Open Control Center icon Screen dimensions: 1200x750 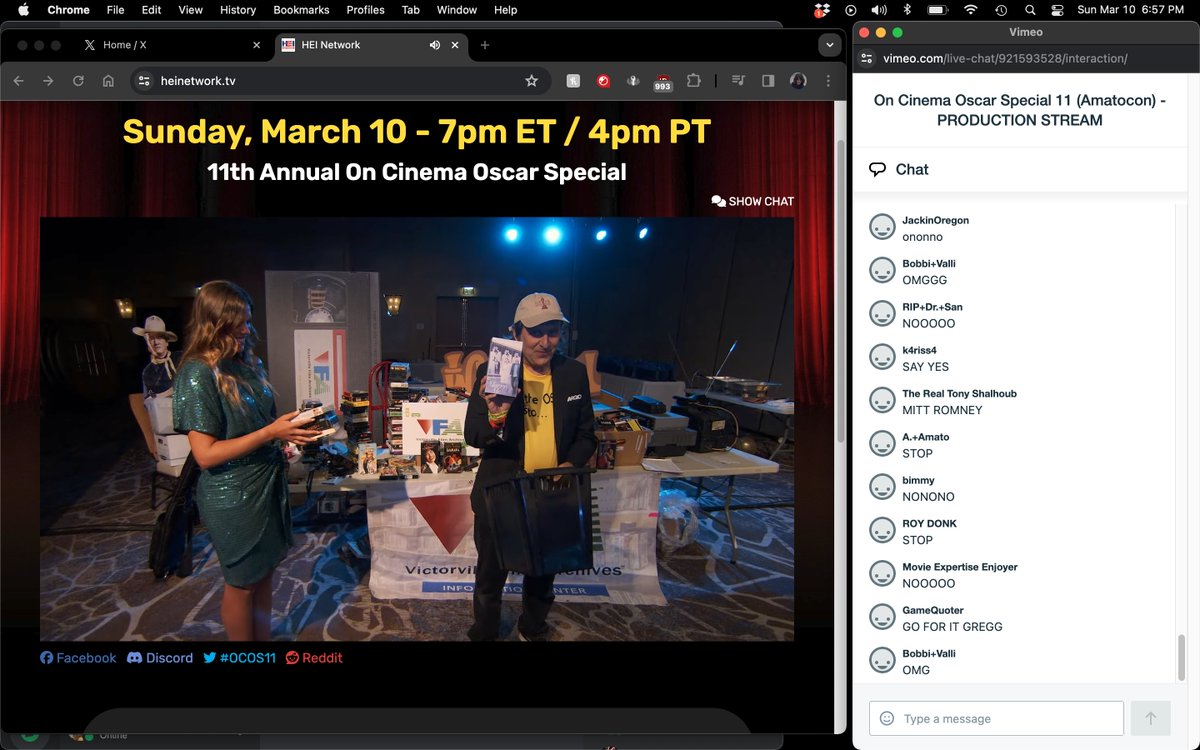click(x=1058, y=10)
